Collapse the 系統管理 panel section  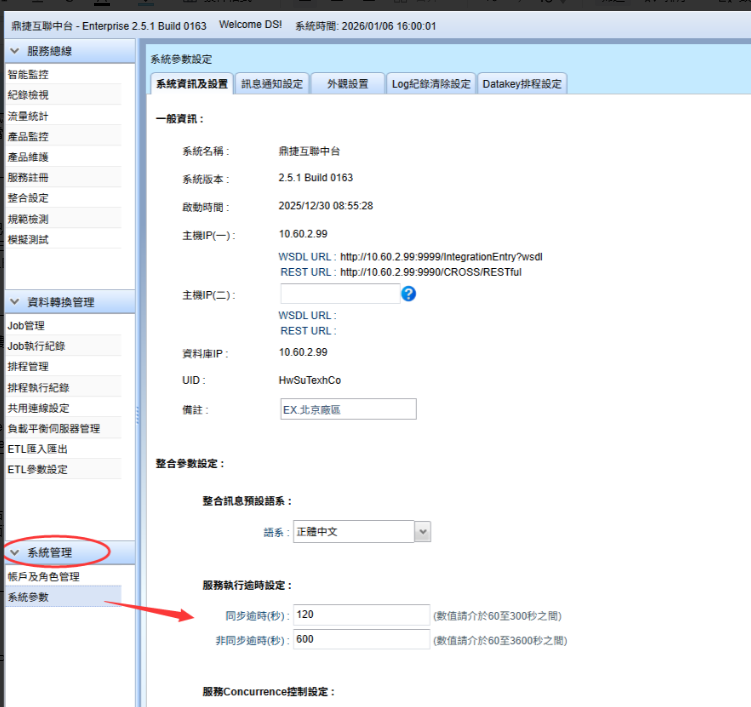click(x=15, y=553)
